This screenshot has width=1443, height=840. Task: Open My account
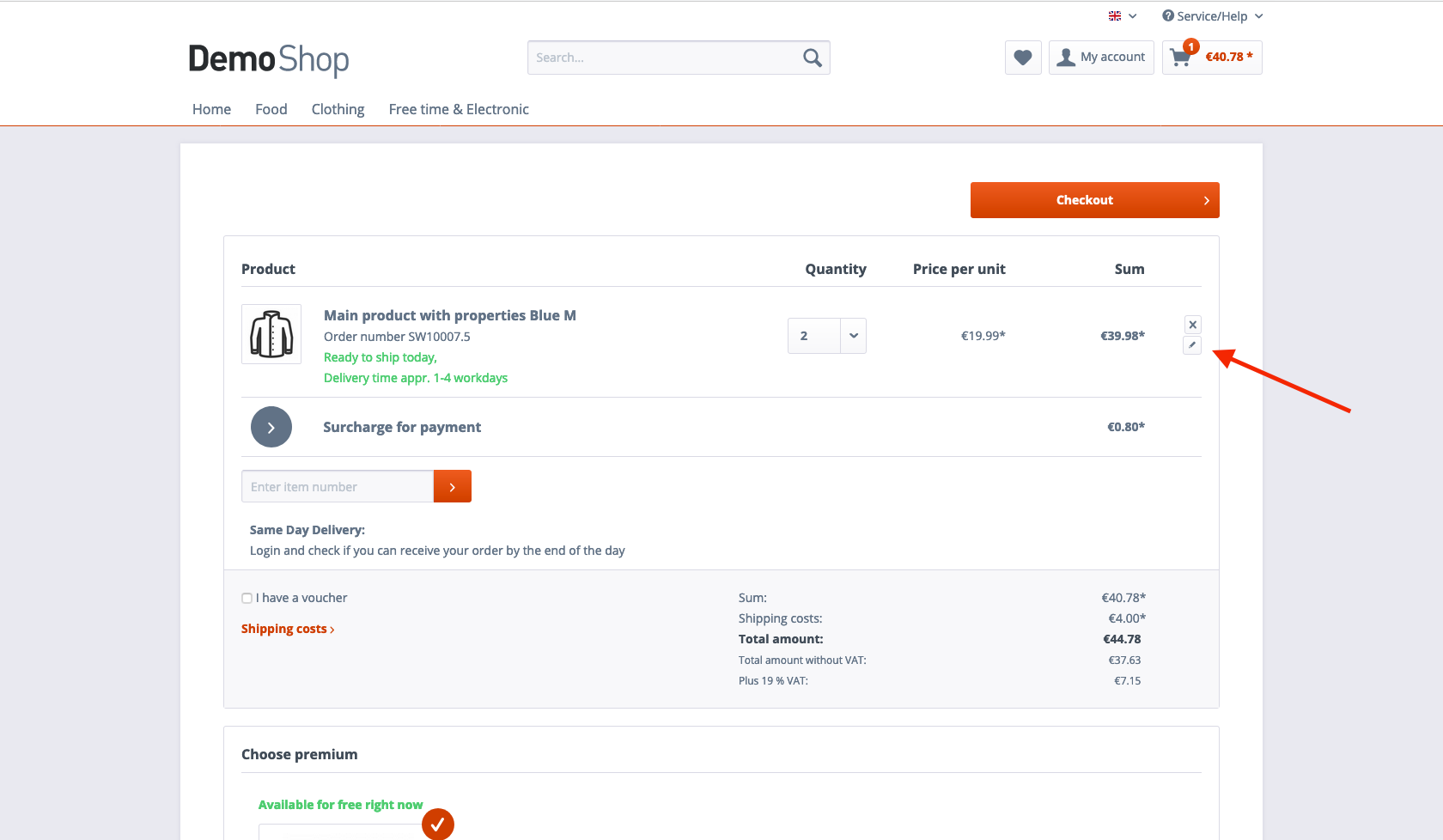coord(1101,58)
